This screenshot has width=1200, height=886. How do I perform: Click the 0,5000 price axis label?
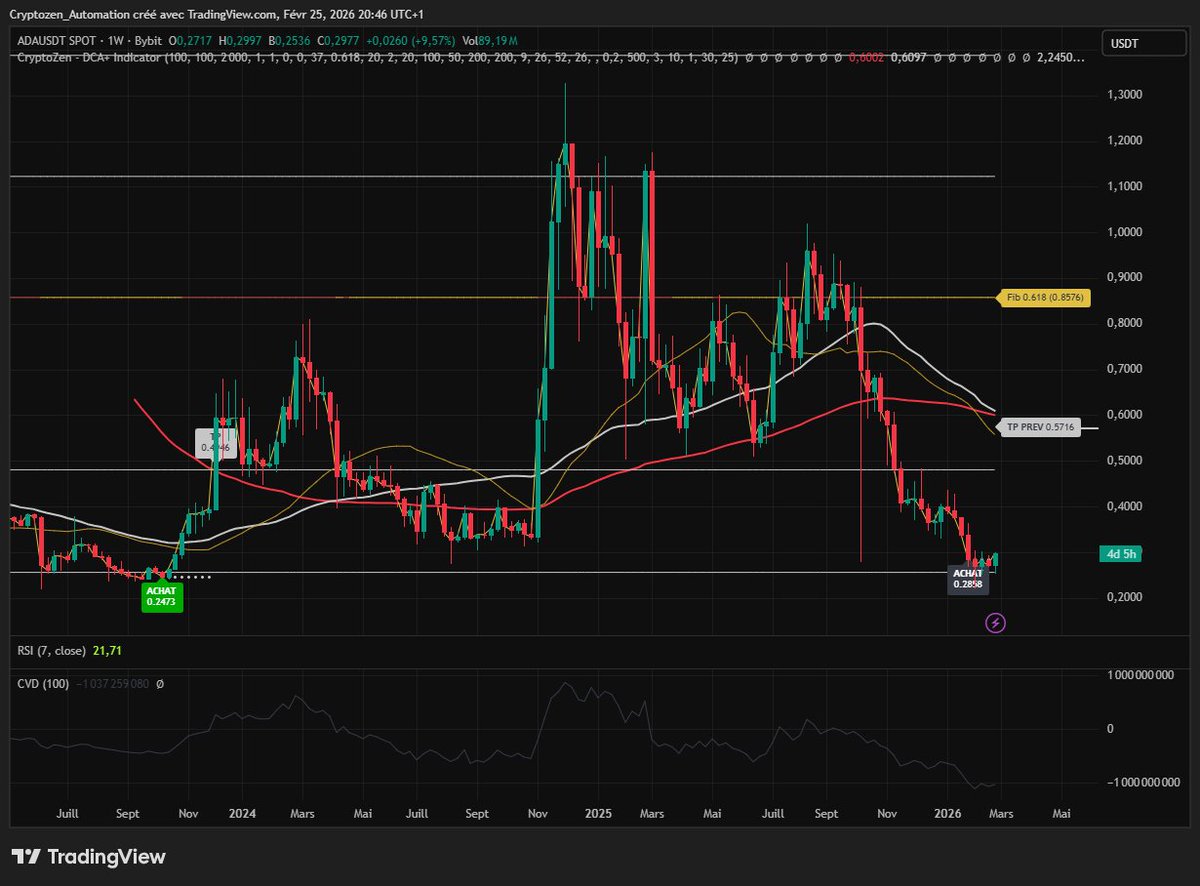pos(1124,461)
